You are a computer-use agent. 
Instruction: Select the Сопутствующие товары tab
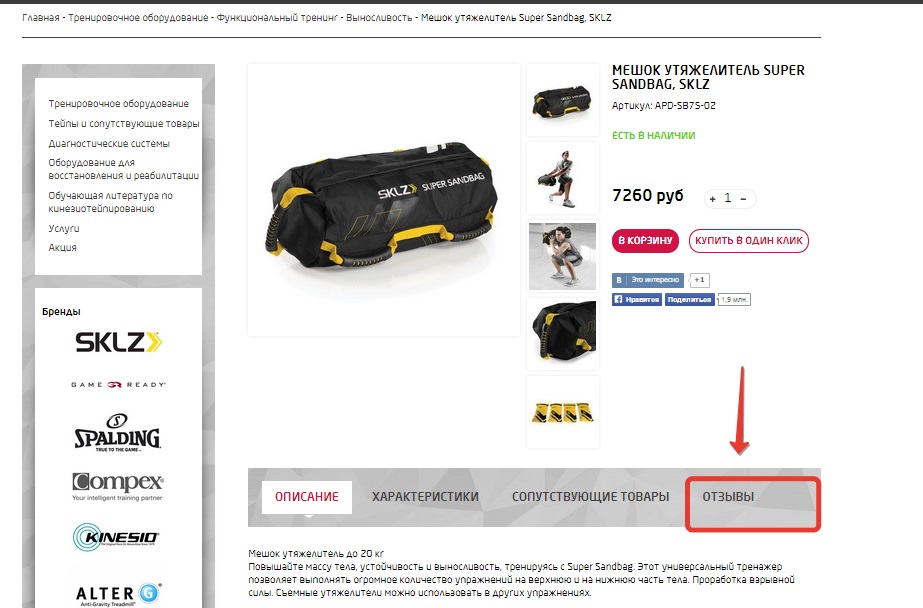pyautogui.click(x=590, y=497)
